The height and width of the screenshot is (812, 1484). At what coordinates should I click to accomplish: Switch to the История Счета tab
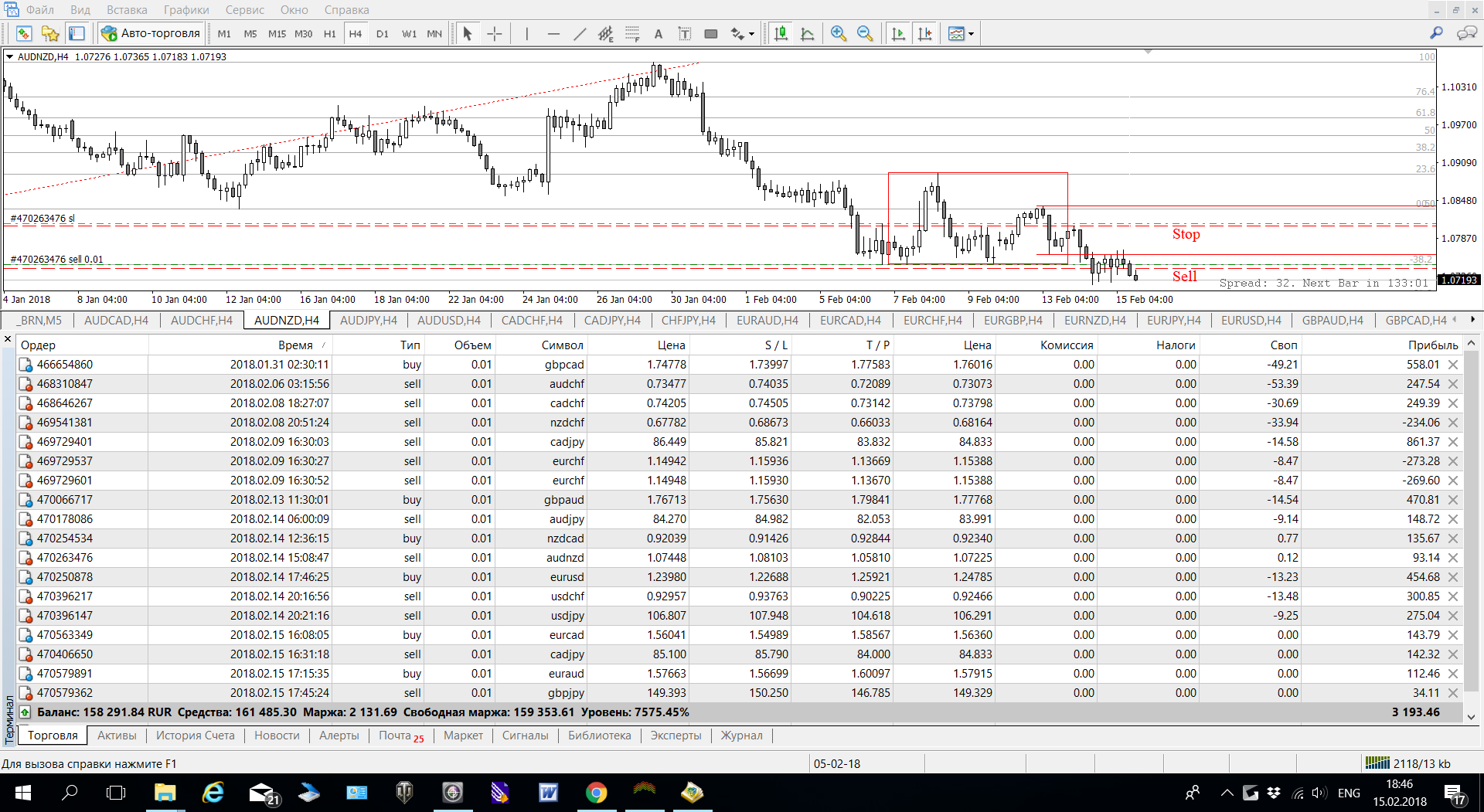[x=196, y=736]
